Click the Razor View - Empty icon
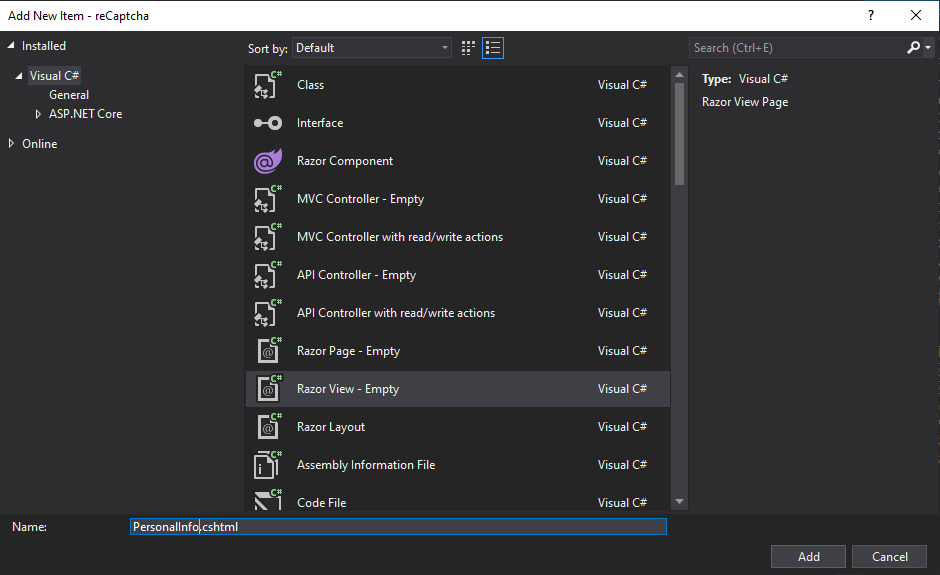 269,389
